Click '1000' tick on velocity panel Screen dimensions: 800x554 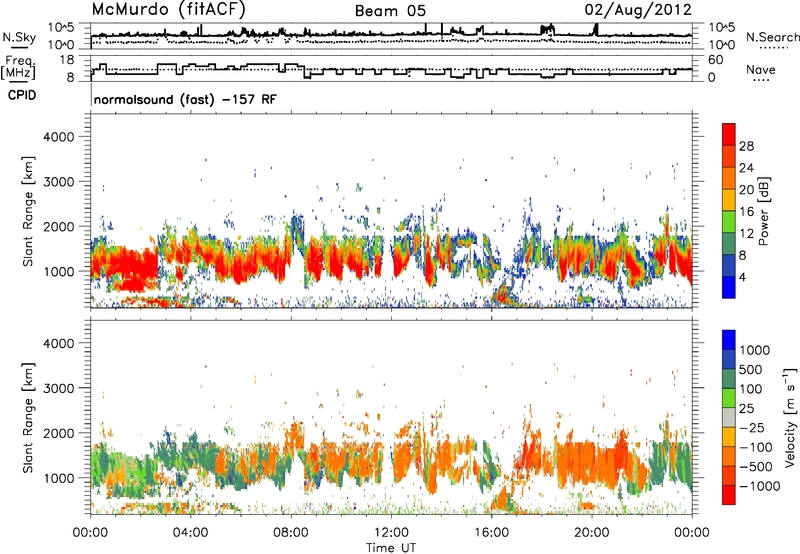pyautogui.click(x=58, y=478)
